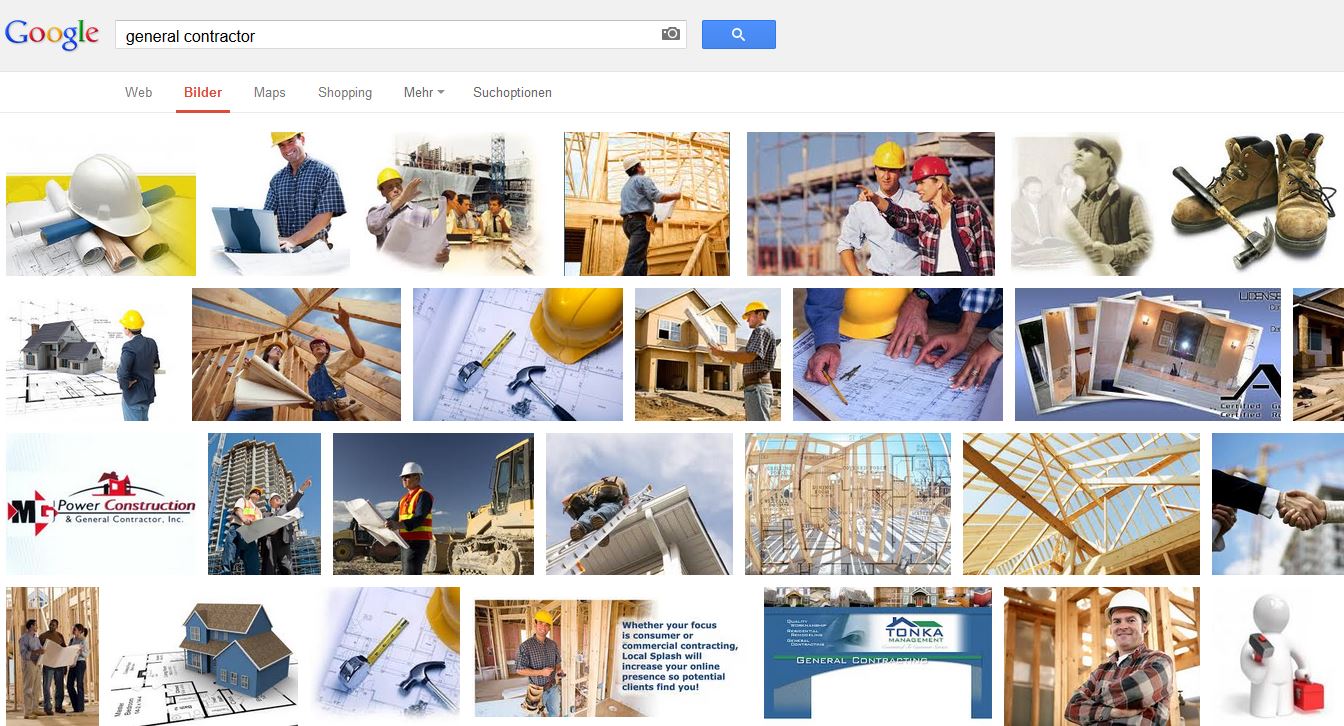Switch to the Web tab
This screenshot has width=1344, height=726.
pos(138,92)
